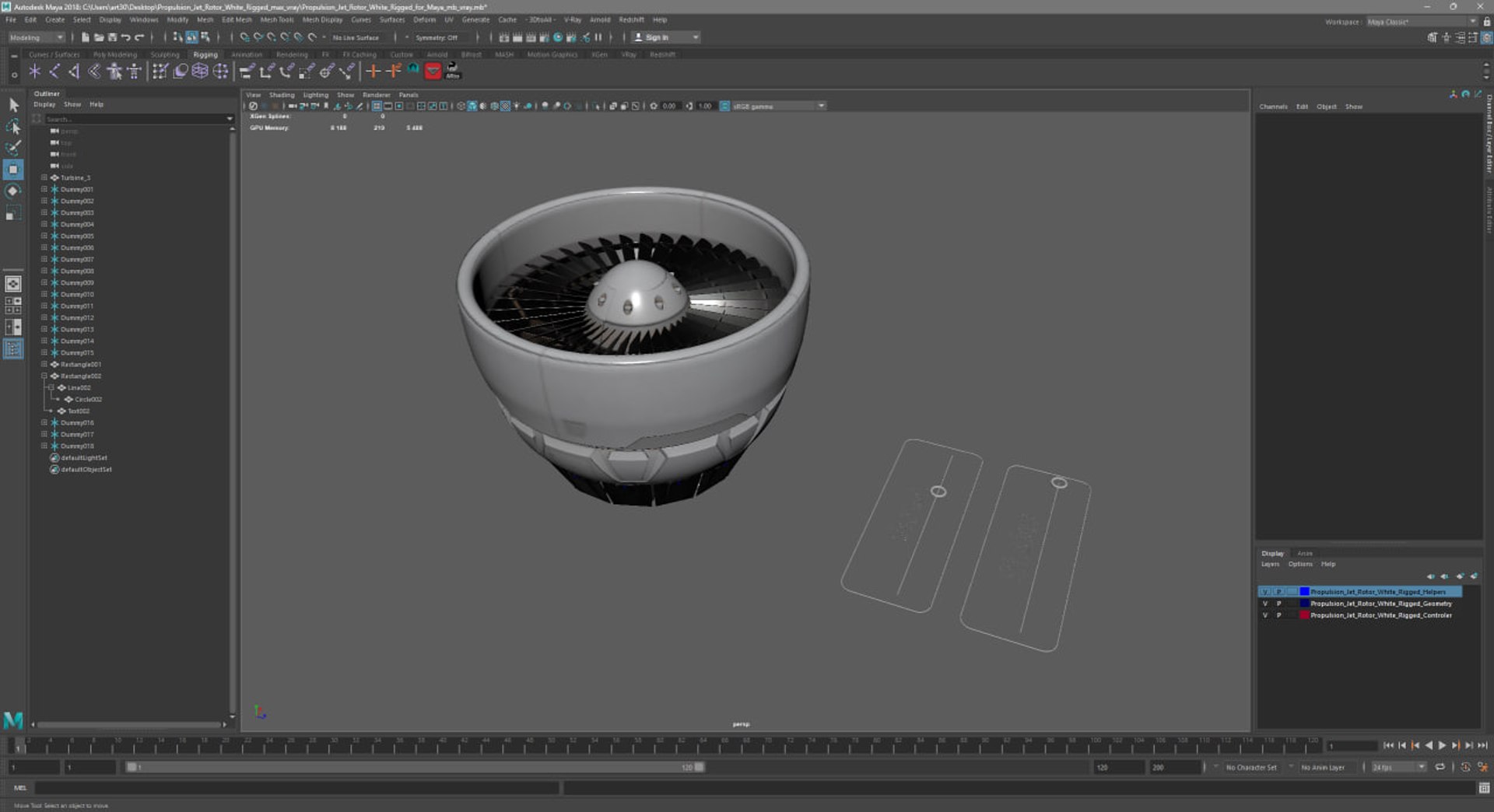Open the Outliner's Show menu
This screenshot has height=812, width=1494.
point(72,104)
